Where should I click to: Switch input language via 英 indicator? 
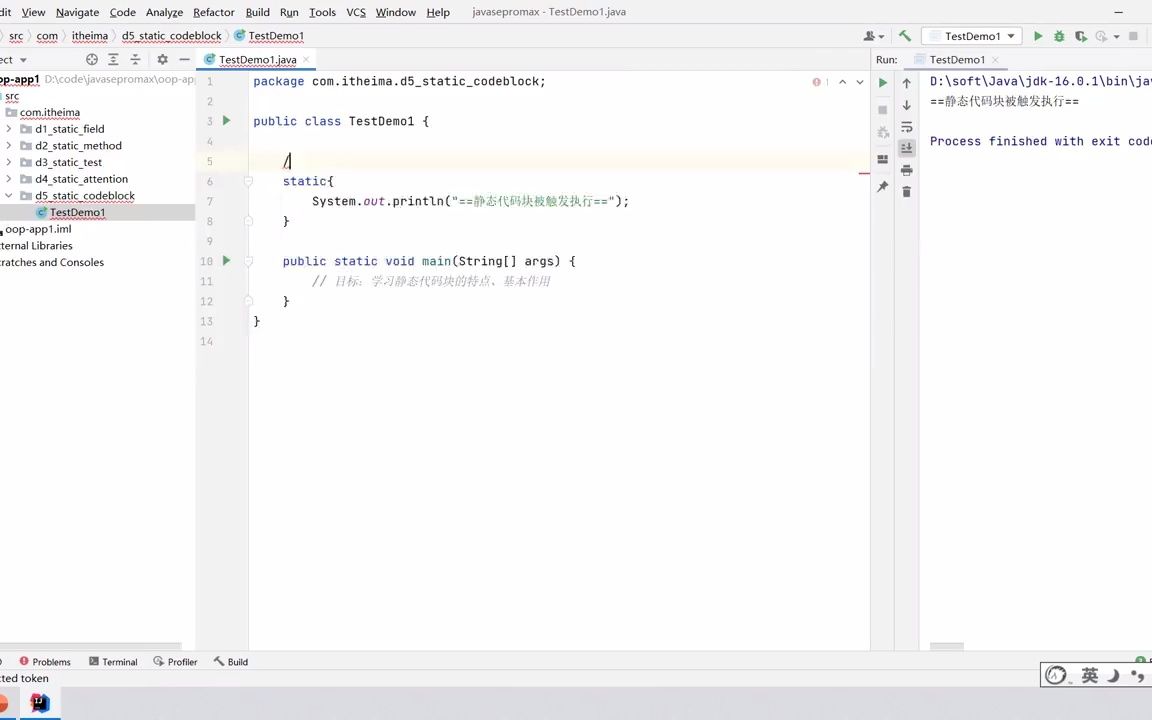(x=1090, y=675)
